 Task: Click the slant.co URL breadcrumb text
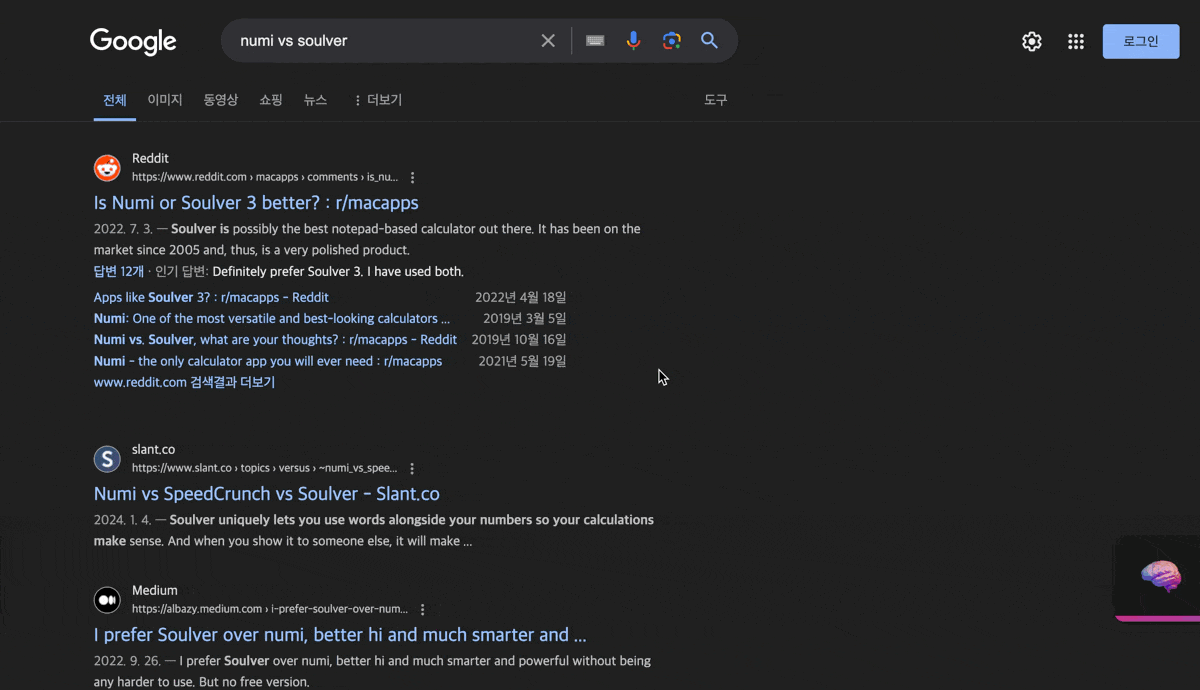pos(265,468)
